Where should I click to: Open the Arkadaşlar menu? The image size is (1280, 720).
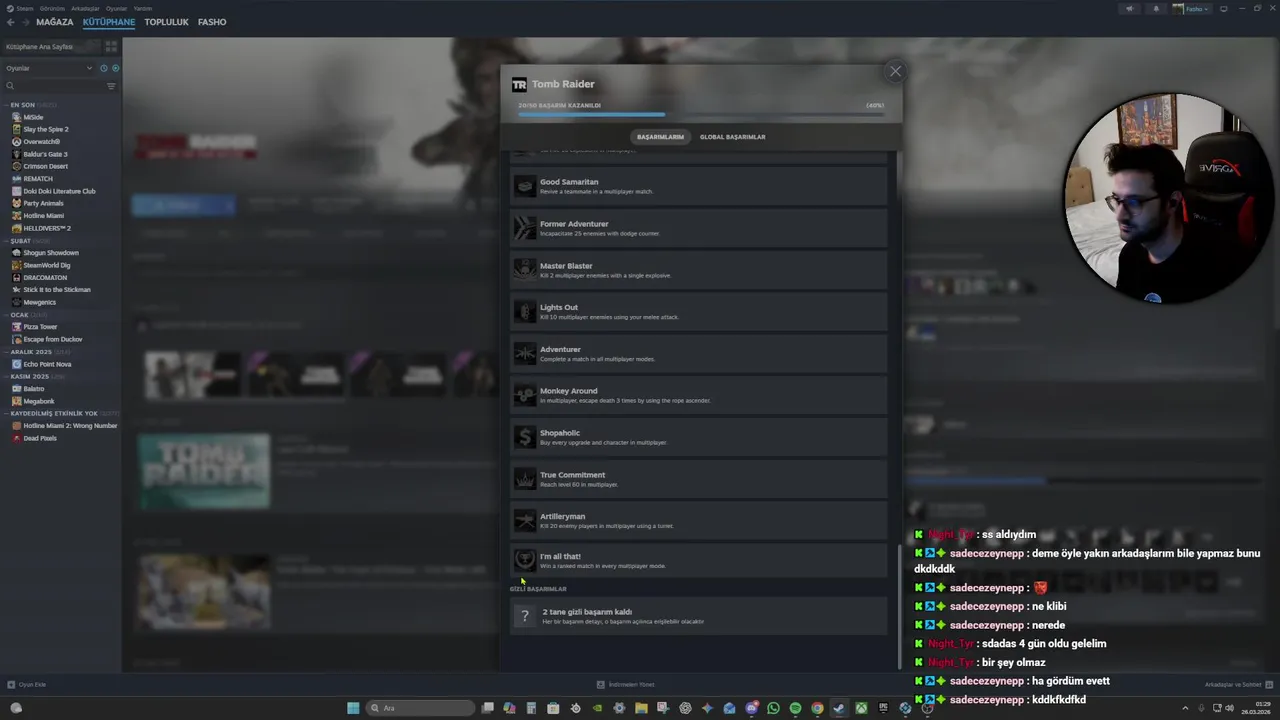tap(85, 8)
